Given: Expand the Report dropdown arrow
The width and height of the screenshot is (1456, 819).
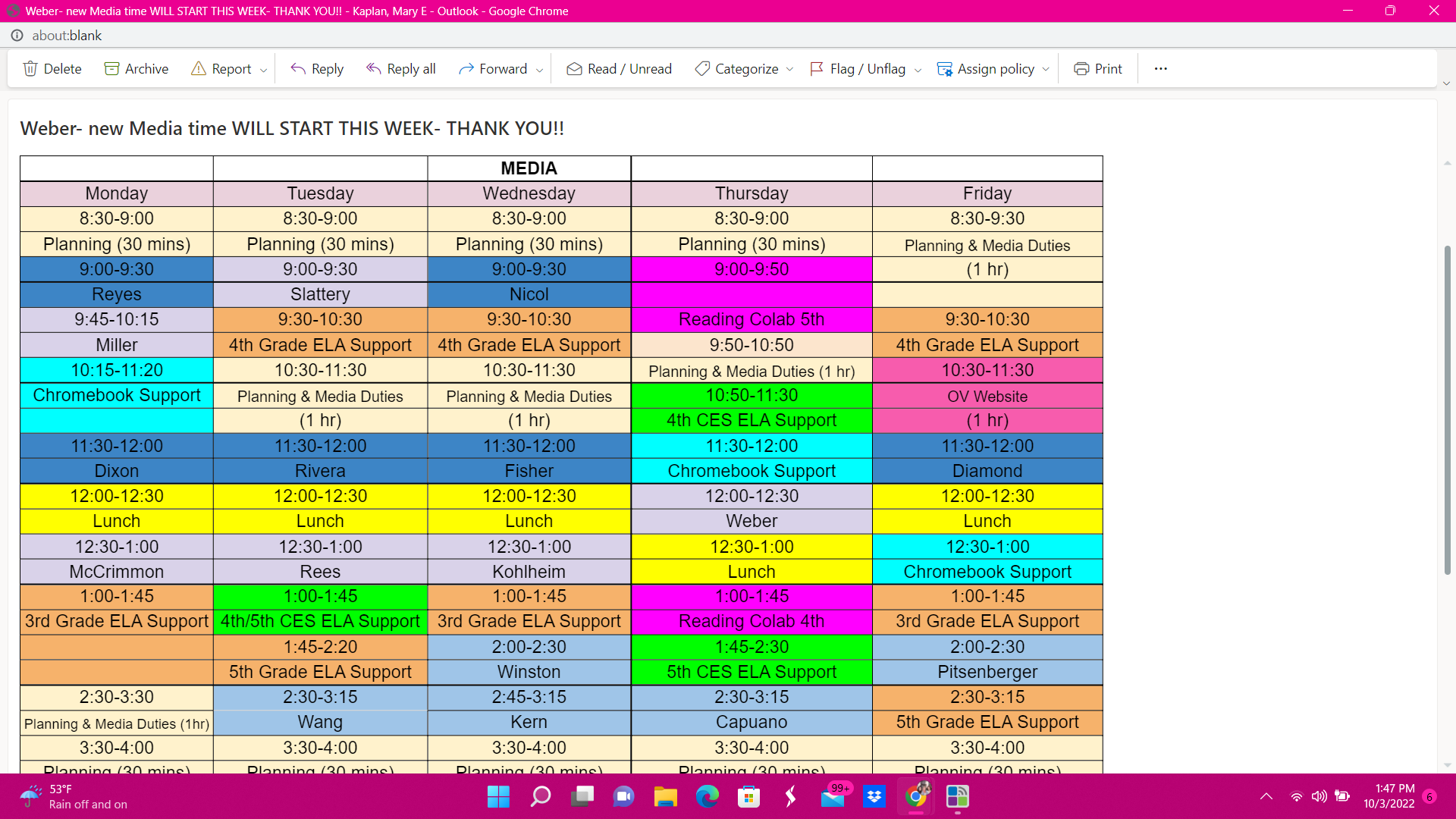Looking at the screenshot, I should (263, 70).
